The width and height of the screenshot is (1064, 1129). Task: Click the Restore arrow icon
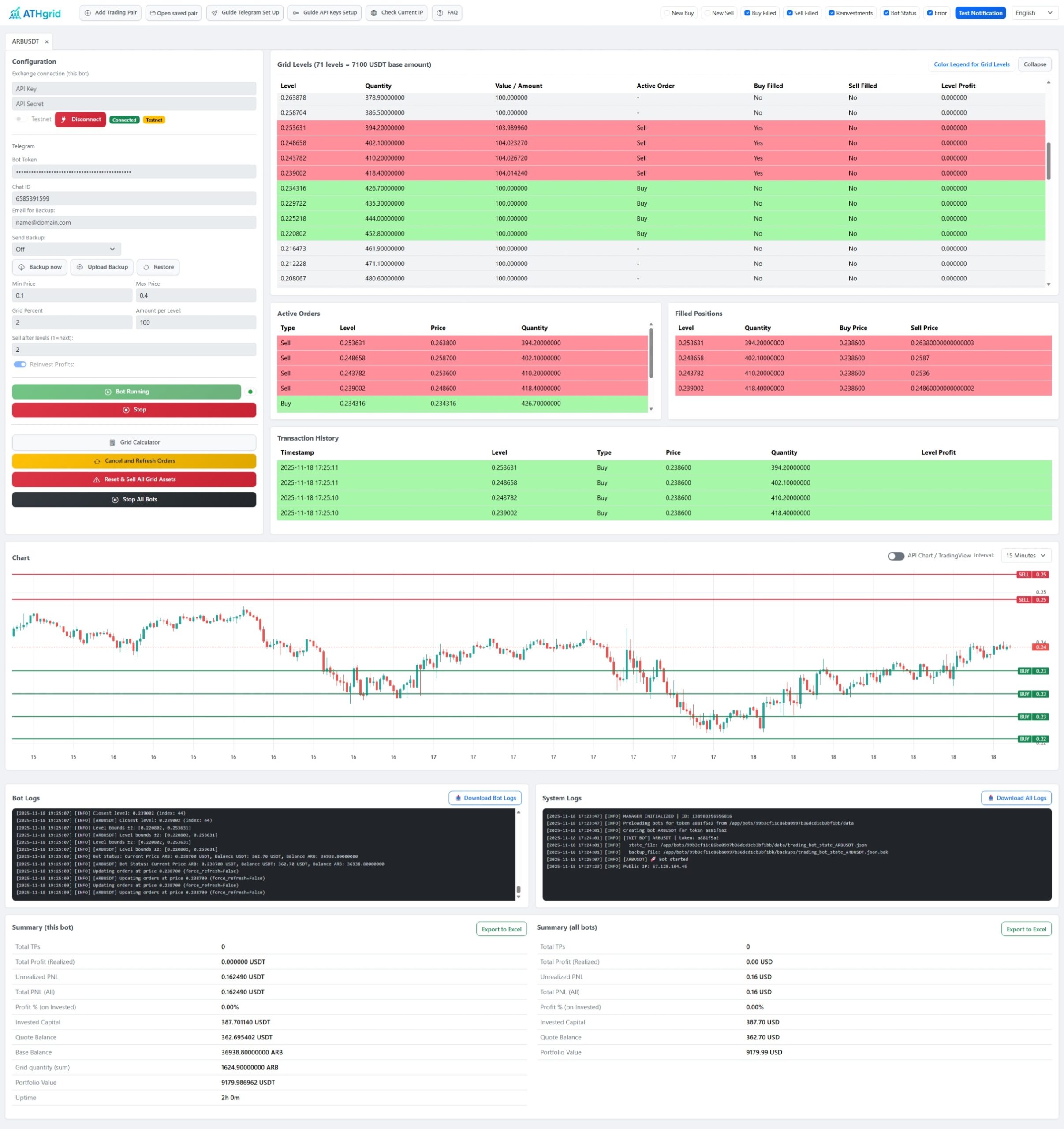pyautogui.click(x=146, y=267)
